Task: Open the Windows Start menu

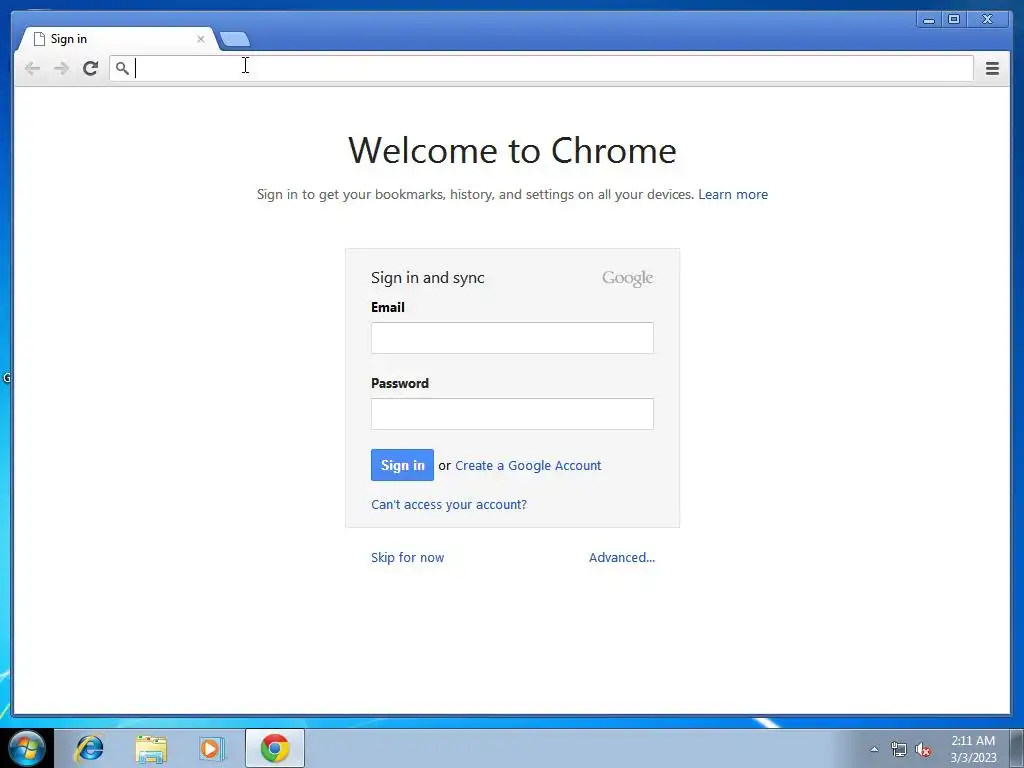Action: (27, 748)
